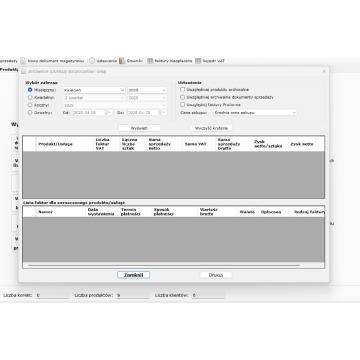This screenshot has width=360, height=360.
Task: Sort by Zysk netto column header
Action: point(306,144)
